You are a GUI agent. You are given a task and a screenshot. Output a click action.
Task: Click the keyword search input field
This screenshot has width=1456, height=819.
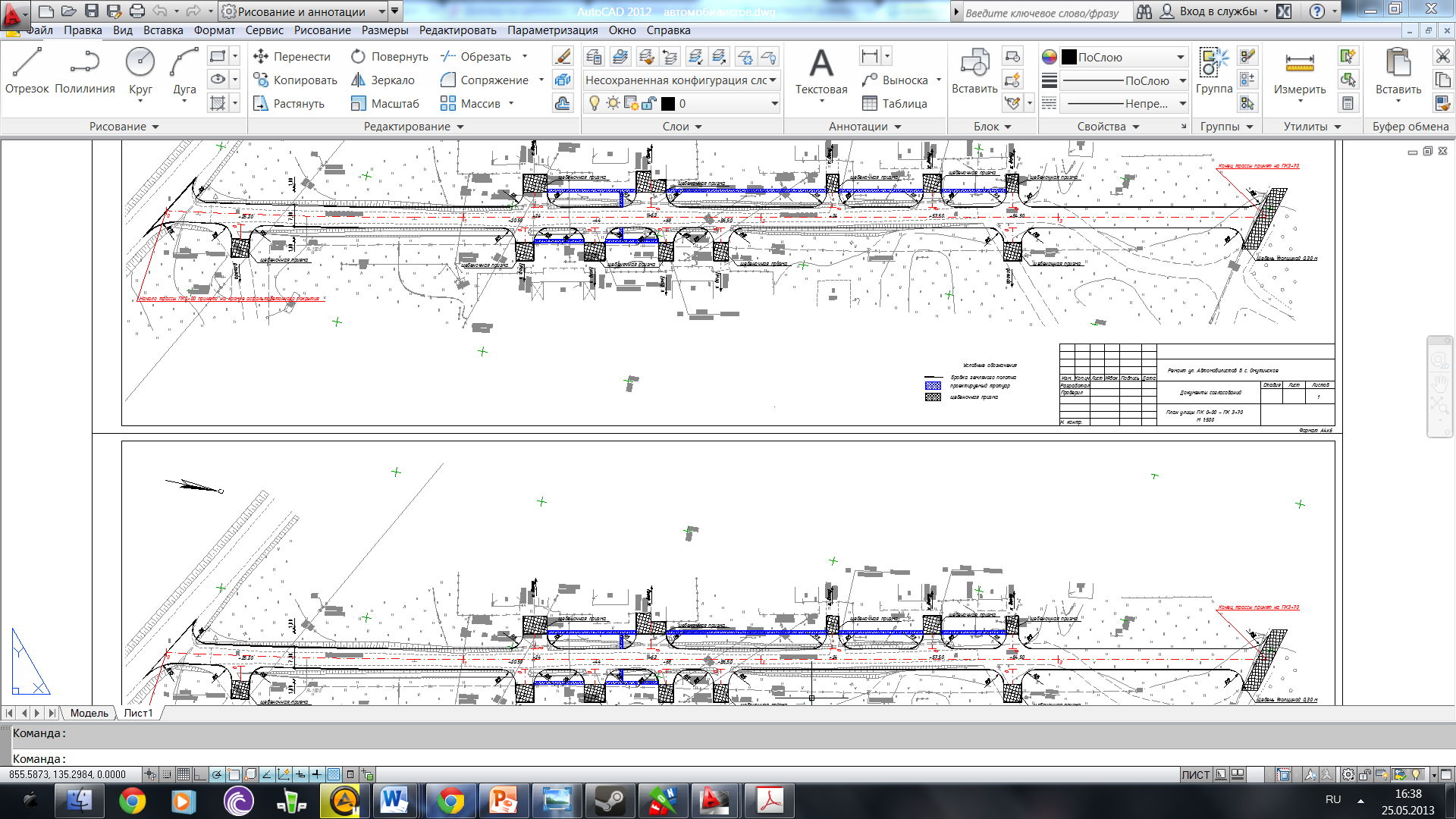tap(1043, 13)
